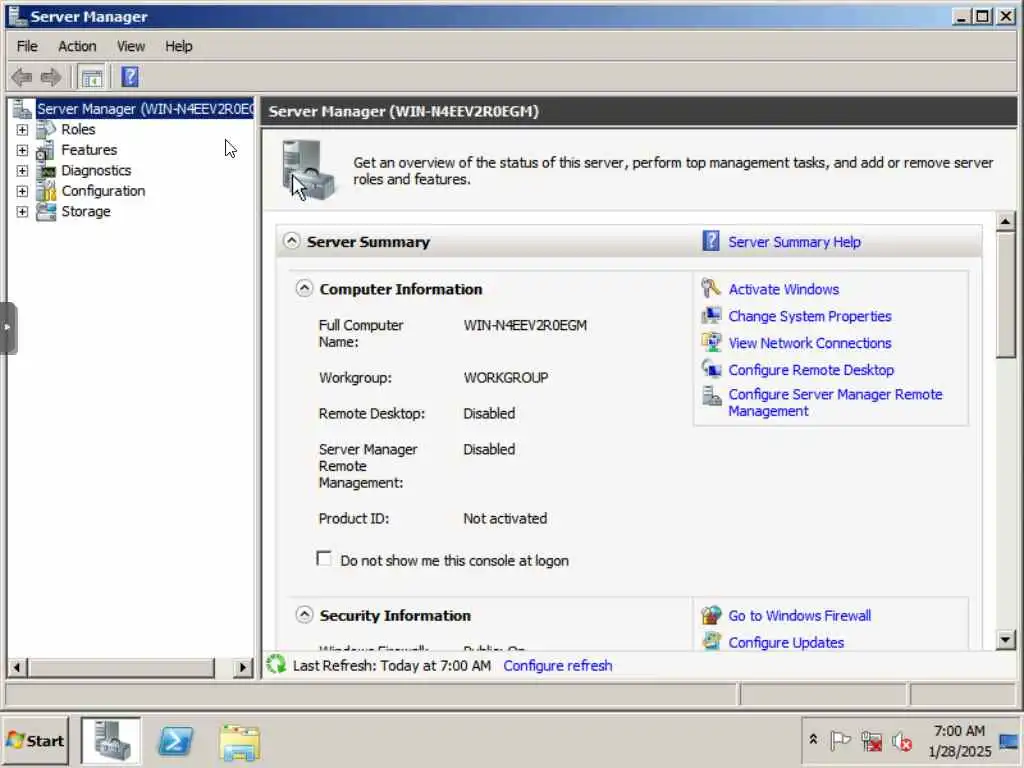1024x768 pixels.
Task: Click the Change System Properties link
Action: [809, 316]
